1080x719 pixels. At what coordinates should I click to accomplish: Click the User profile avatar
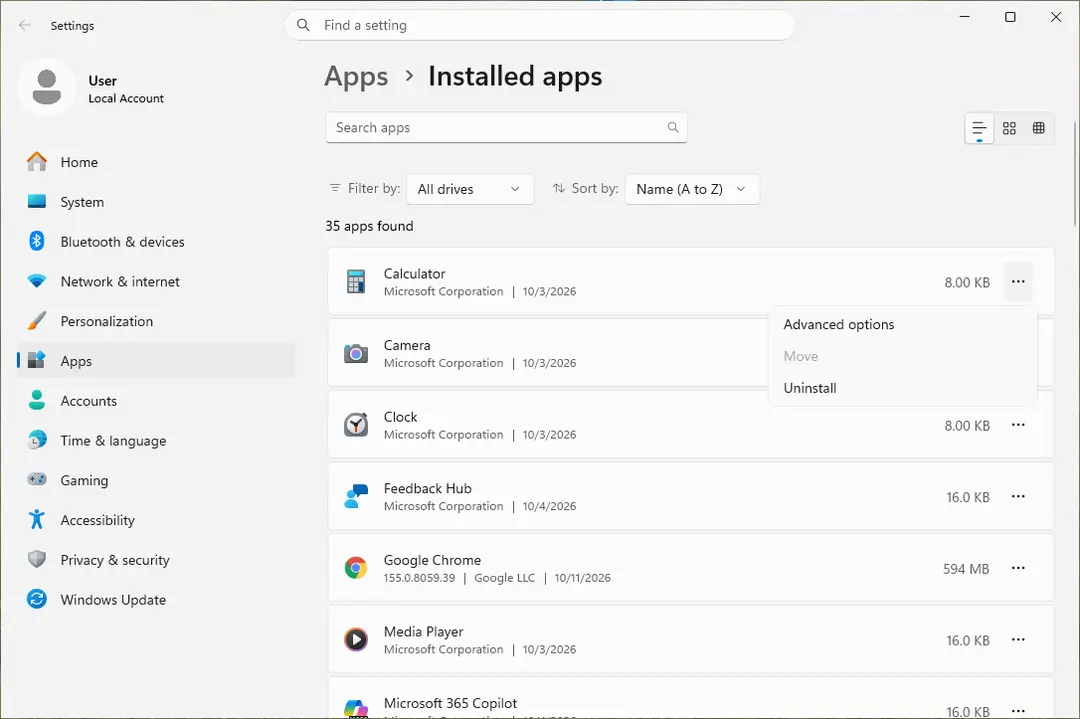tap(47, 87)
